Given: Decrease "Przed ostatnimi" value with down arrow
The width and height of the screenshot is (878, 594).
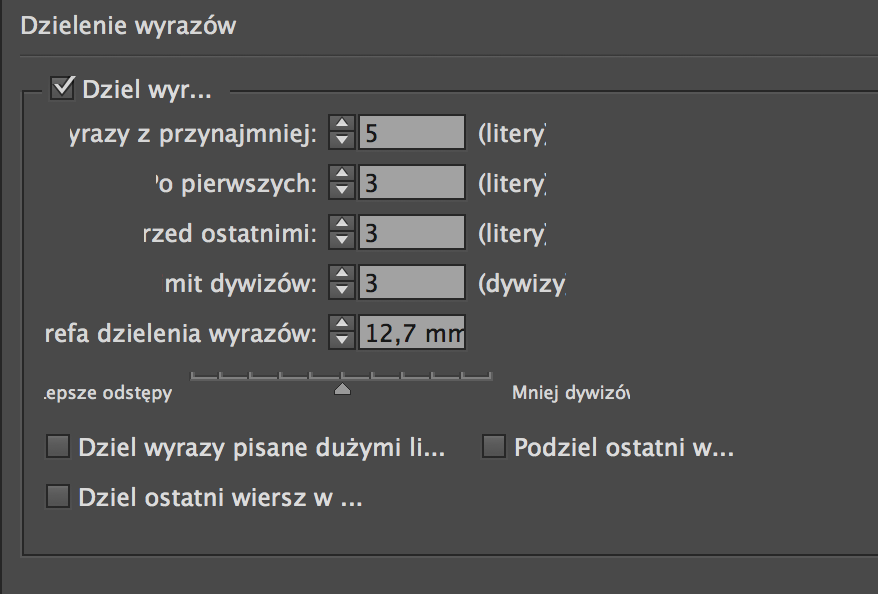Looking at the screenshot, I should click(342, 240).
